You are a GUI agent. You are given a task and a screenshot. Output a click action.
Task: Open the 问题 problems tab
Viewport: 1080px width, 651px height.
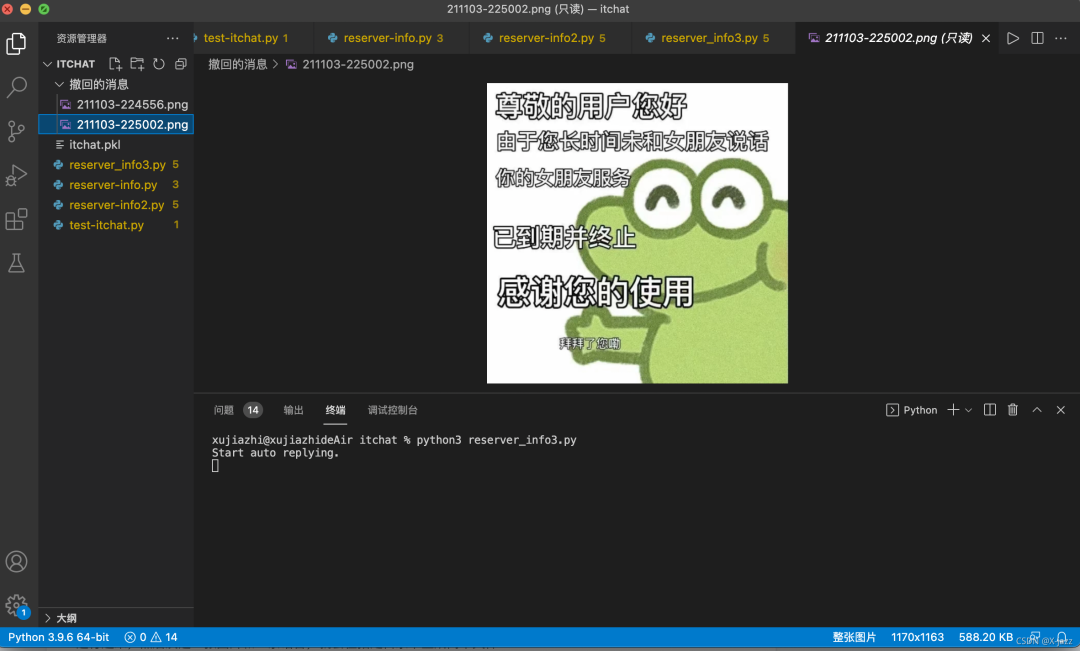tap(224, 410)
